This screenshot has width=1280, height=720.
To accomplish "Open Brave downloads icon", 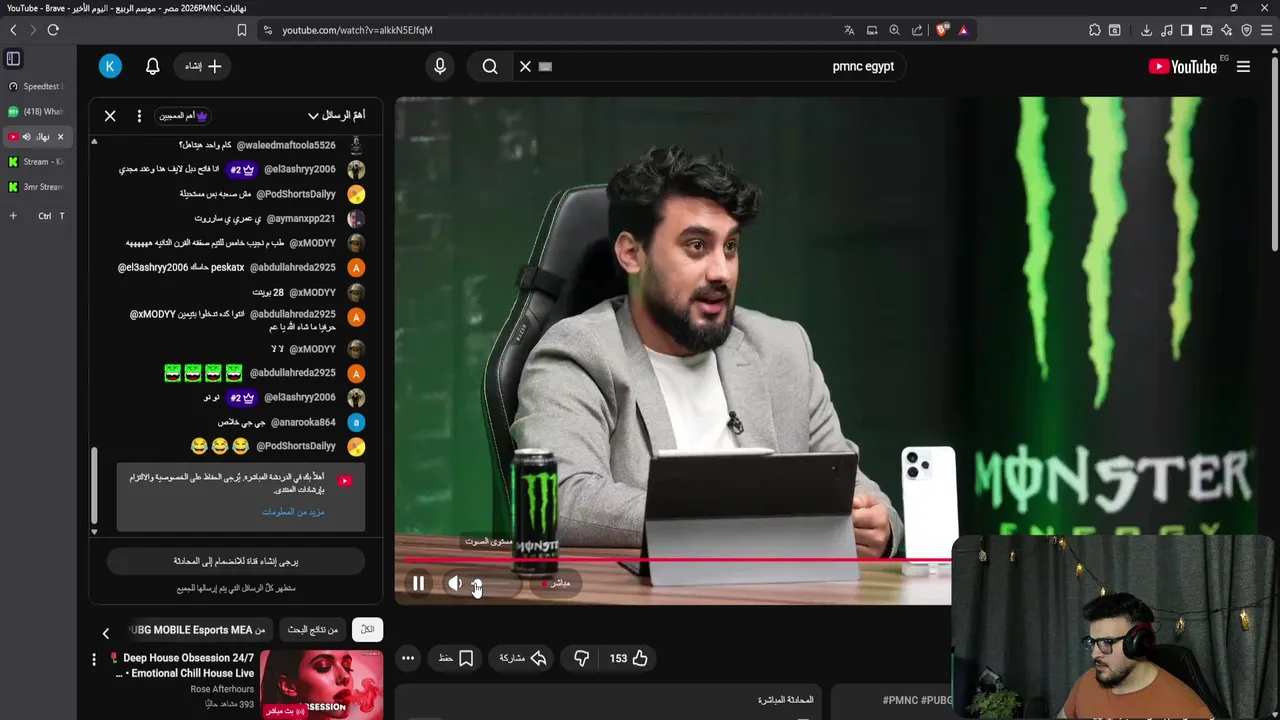I will click(1146, 30).
